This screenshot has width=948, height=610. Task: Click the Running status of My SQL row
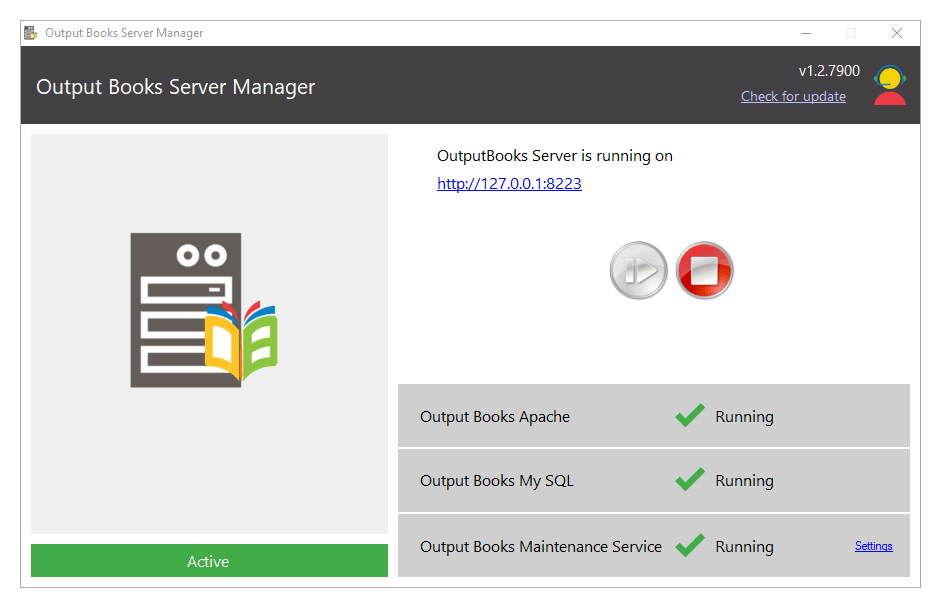[744, 481]
